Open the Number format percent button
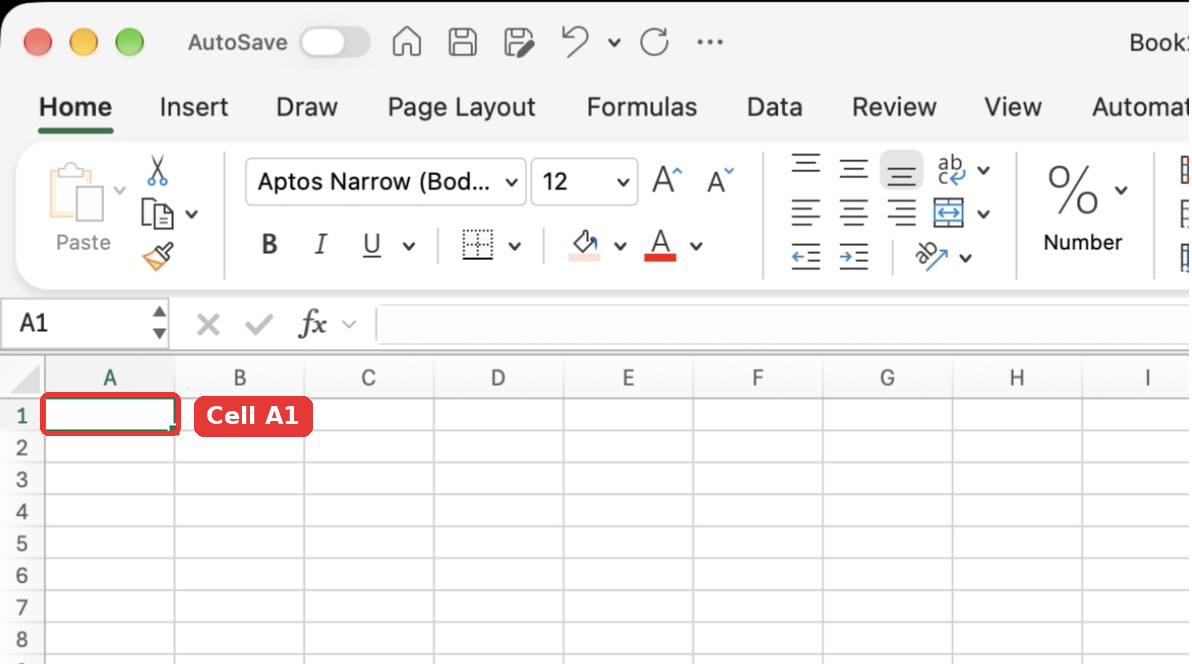The height and width of the screenshot is (664, 1192). 1083,207
